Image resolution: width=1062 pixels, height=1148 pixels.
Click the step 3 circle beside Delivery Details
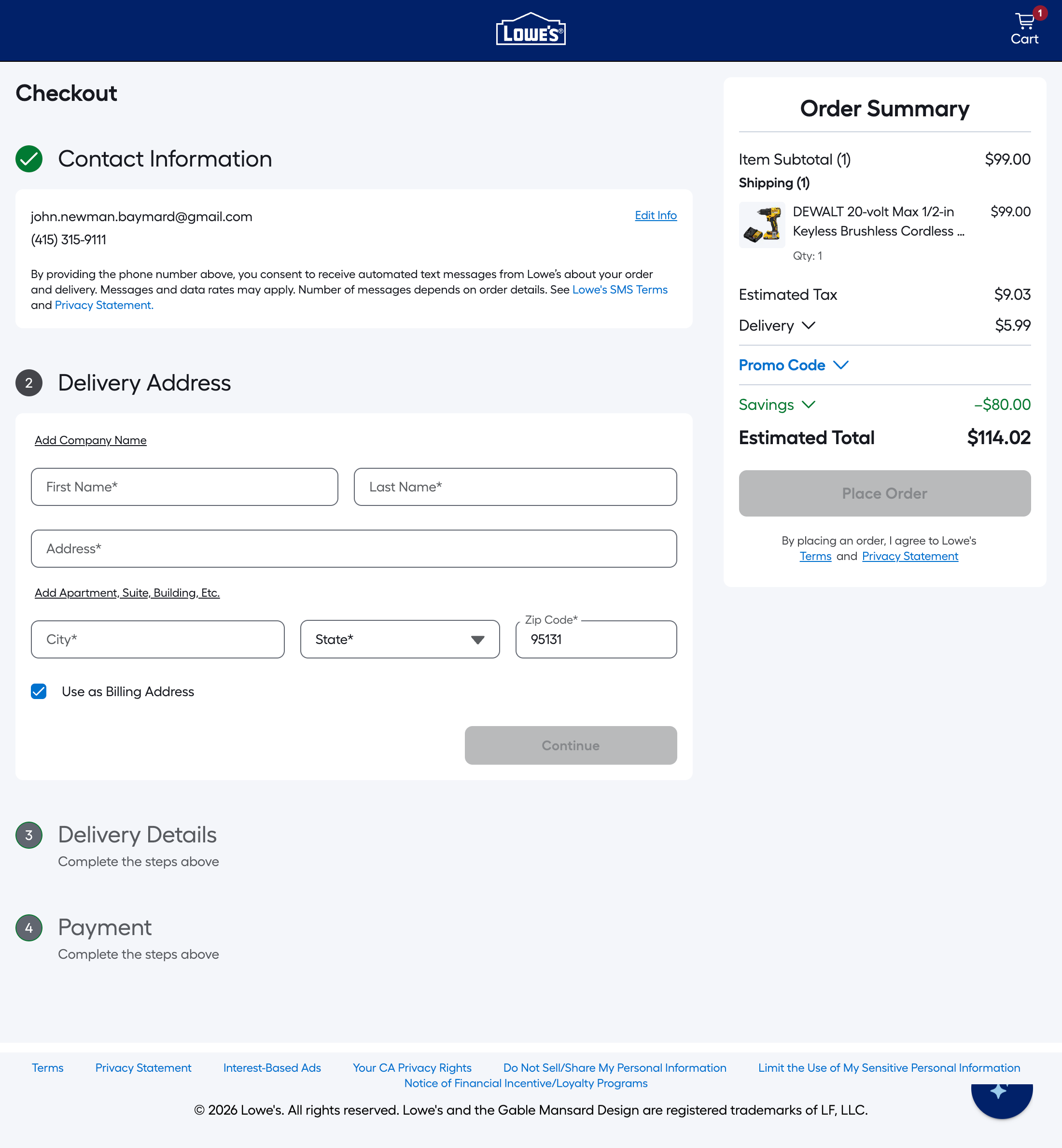coord(29,835)
